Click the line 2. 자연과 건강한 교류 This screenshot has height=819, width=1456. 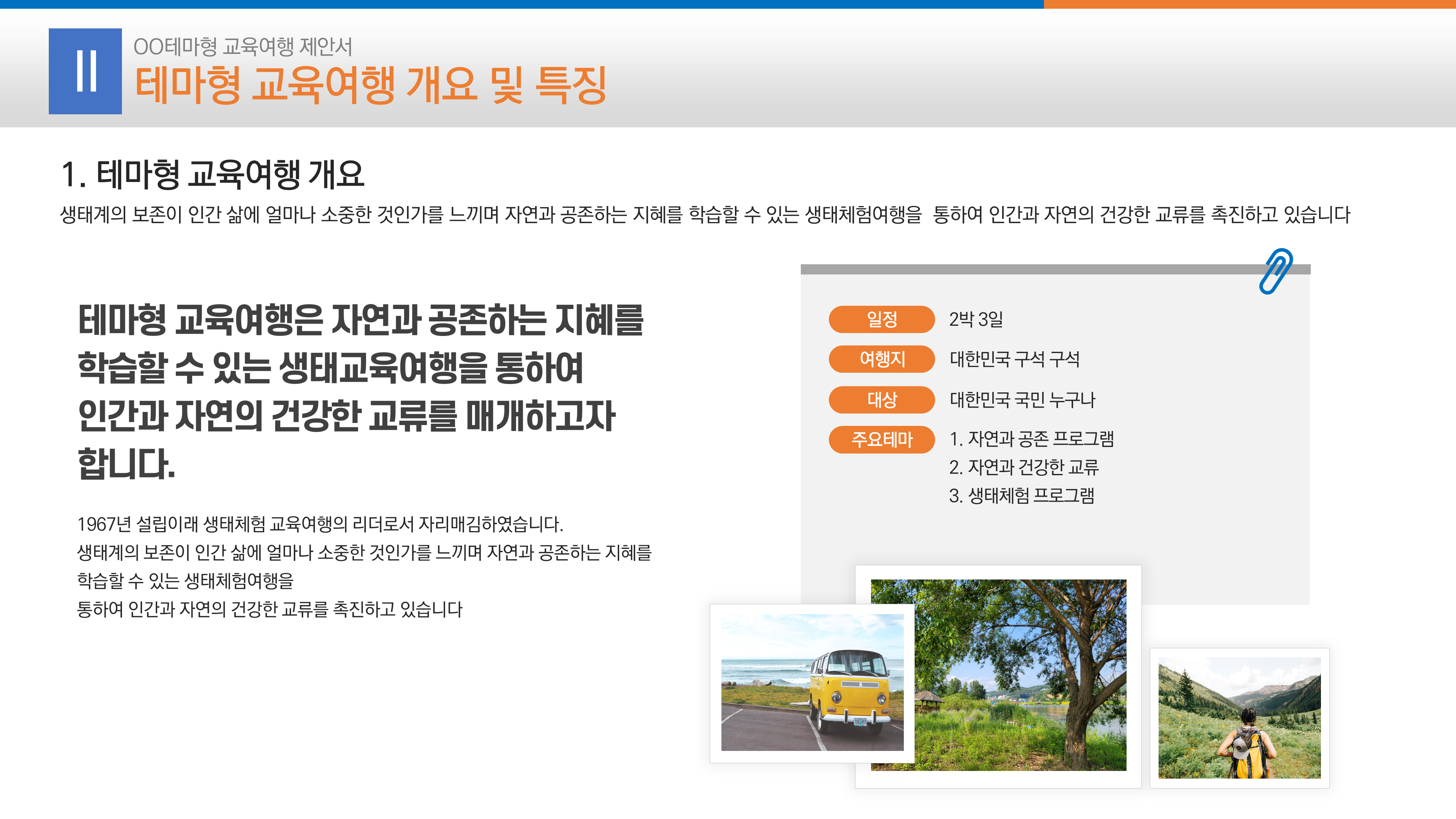(x=1024, y=467)
